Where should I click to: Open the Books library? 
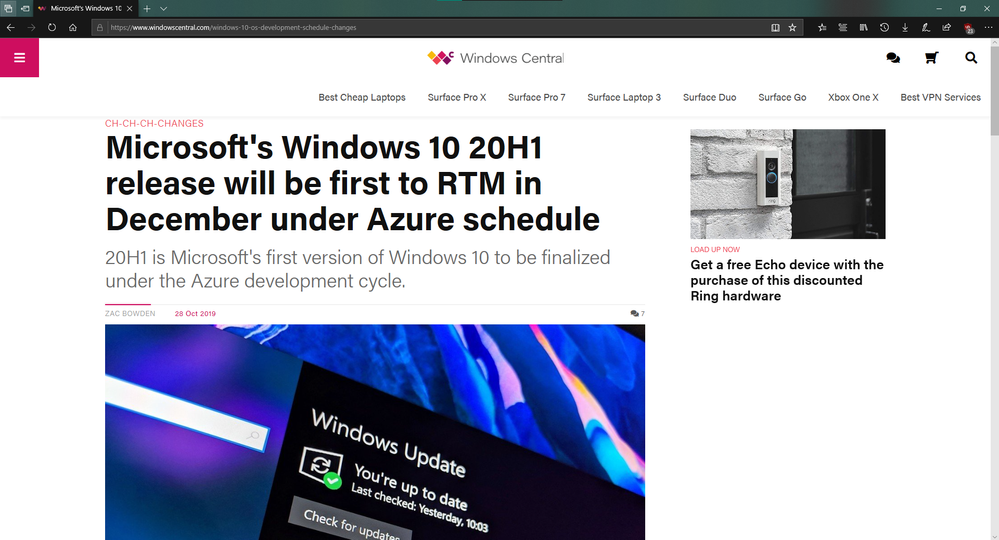(863, 27)
